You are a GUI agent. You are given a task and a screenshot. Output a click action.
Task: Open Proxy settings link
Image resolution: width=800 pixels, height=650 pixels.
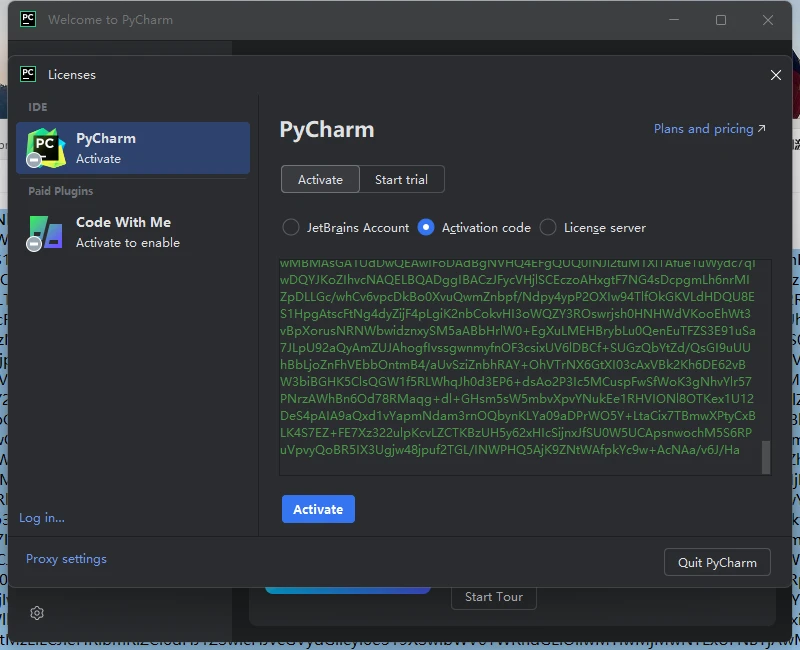coord(66,559)
